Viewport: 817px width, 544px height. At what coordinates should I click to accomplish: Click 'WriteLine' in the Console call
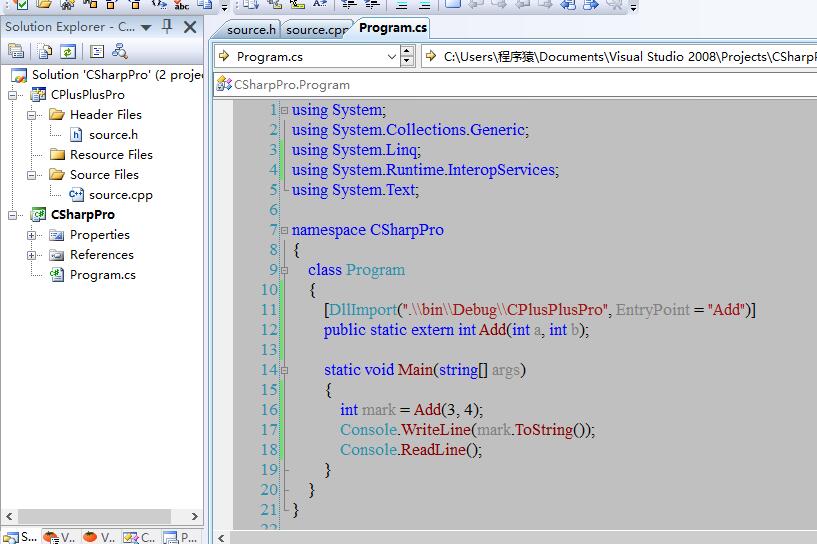[x=436, y=430]
